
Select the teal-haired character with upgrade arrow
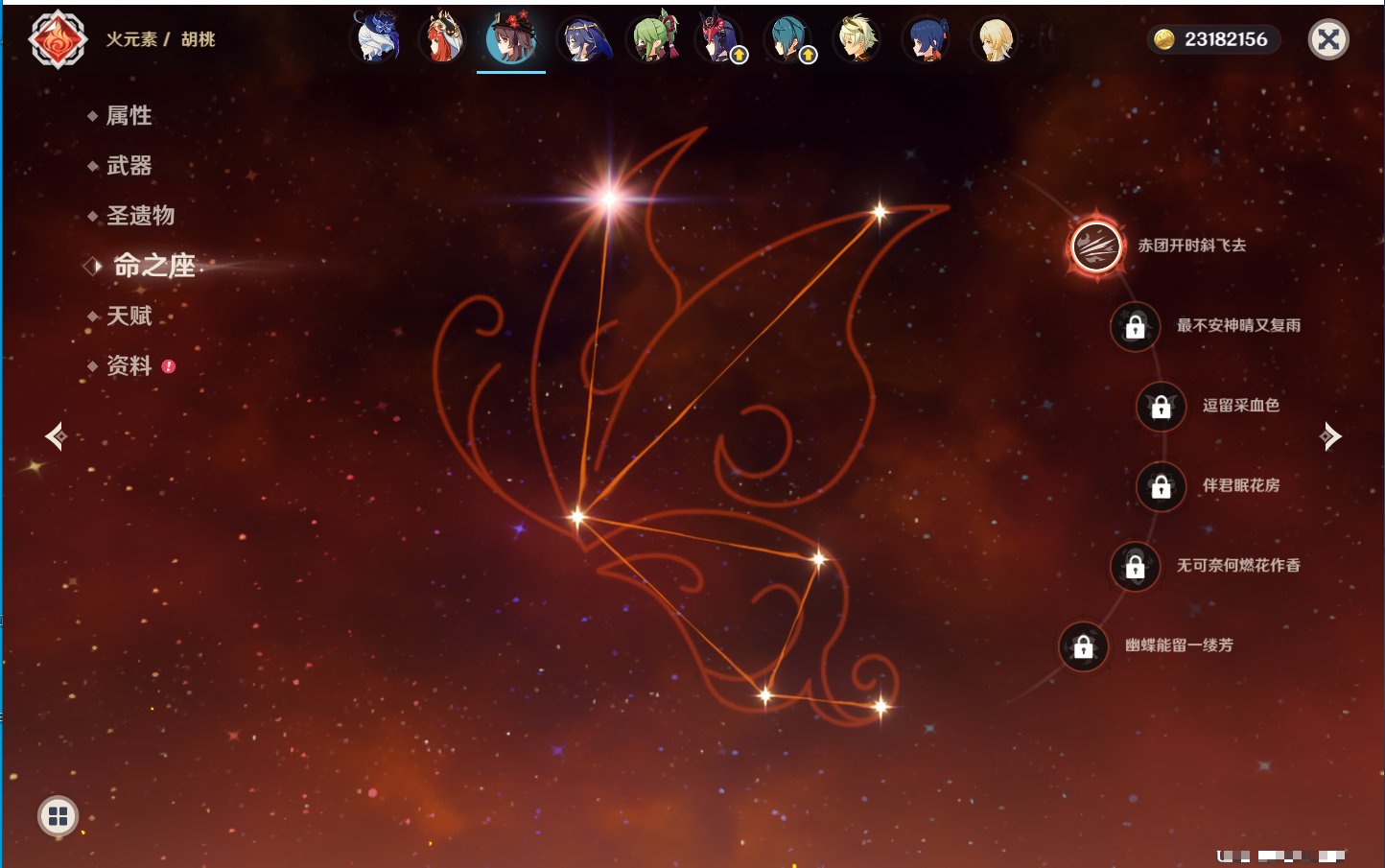(x=789, y=39)
